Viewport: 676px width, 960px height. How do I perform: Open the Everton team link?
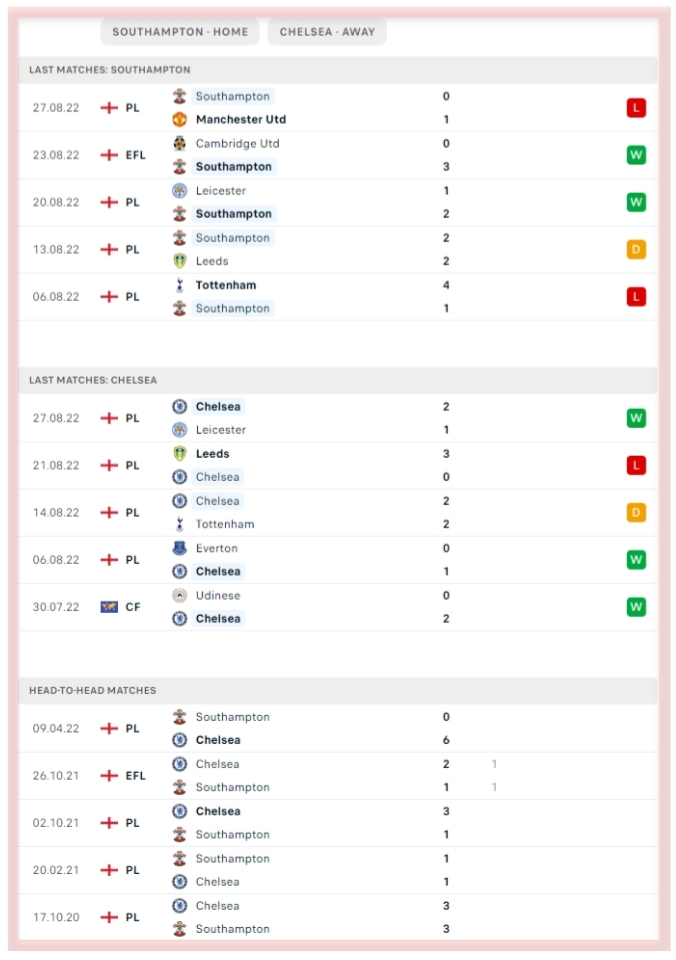pos(217,548)
